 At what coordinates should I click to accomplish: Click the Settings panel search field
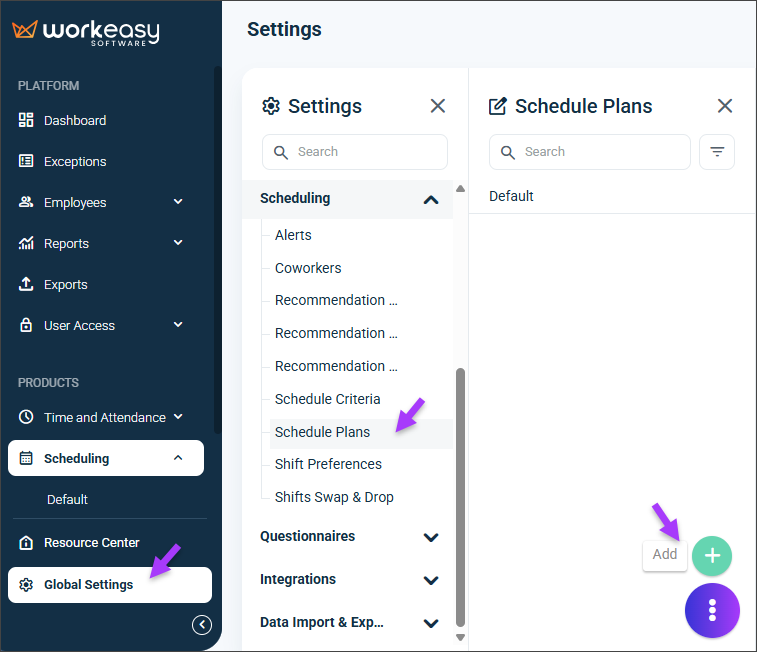[355, 152]
